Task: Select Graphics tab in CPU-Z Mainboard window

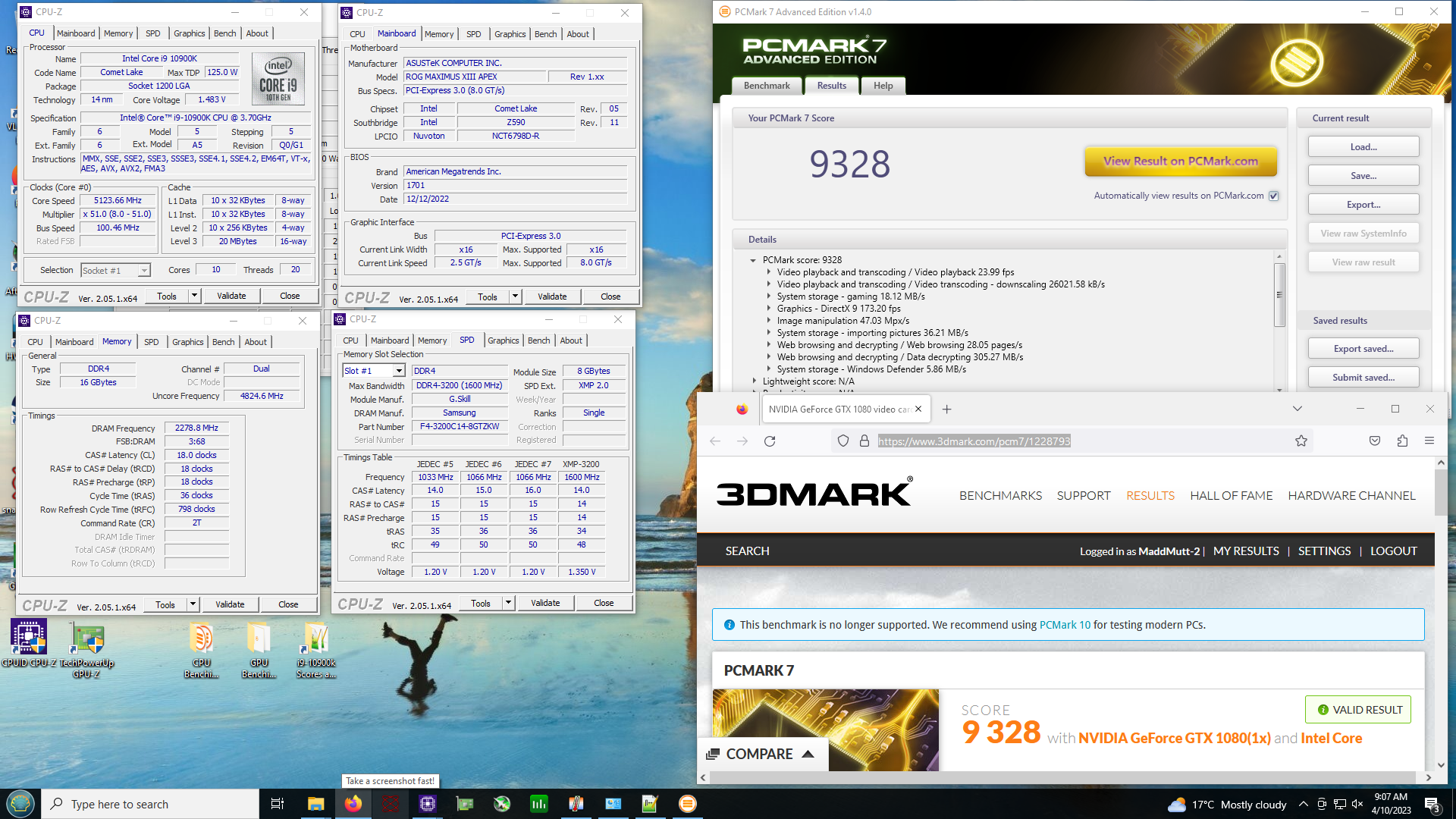Action: click(510, 34)
